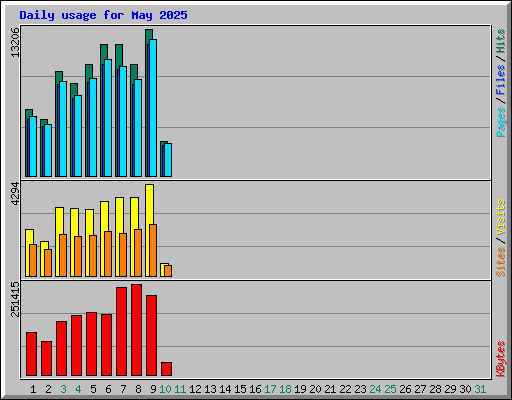Image resolution: width=512 pixels, height=400 pixels.
Task: Click the orange Sites bar for day 5
Action: click(93, 256)
